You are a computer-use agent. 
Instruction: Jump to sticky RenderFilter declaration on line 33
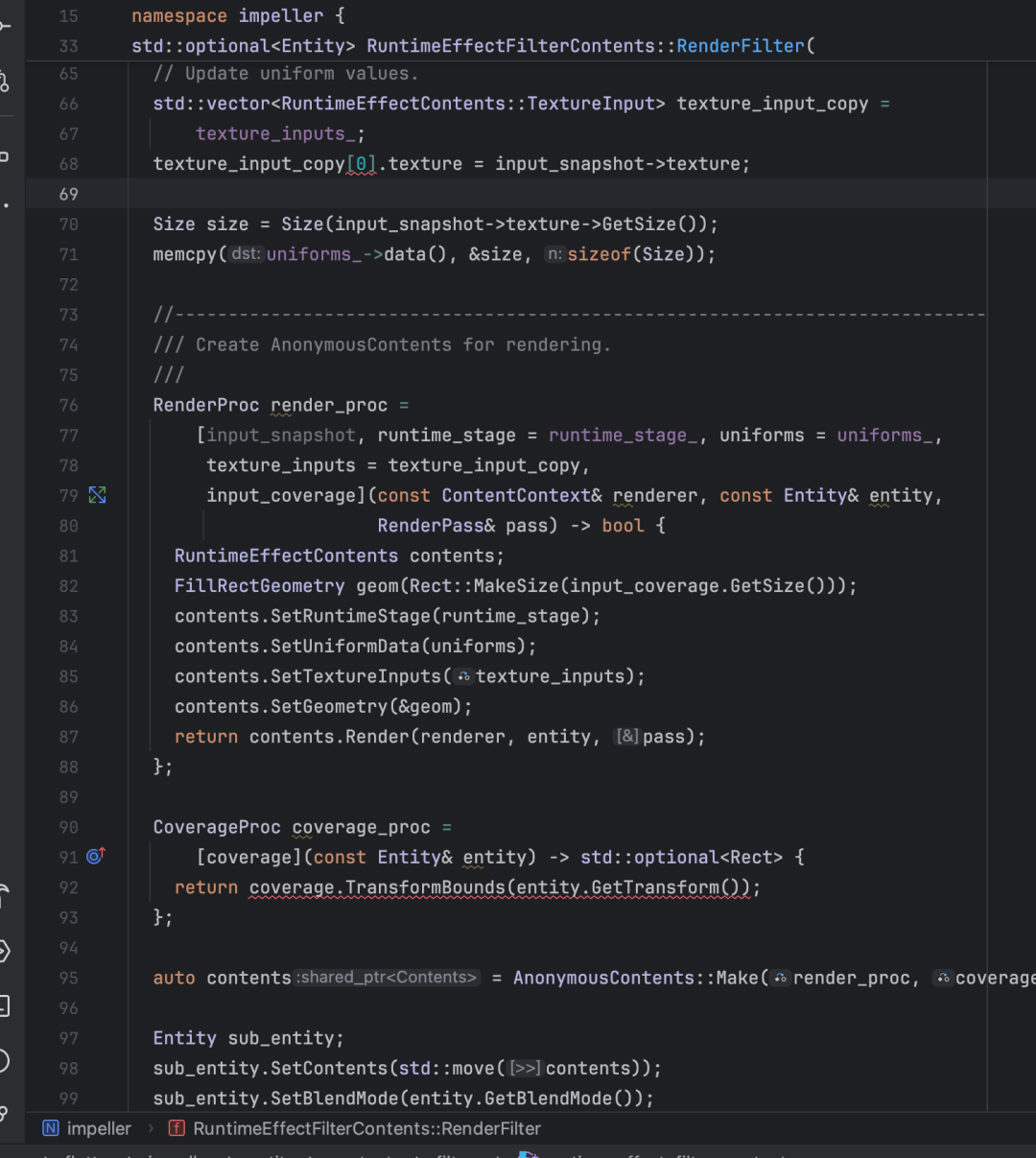473,45
